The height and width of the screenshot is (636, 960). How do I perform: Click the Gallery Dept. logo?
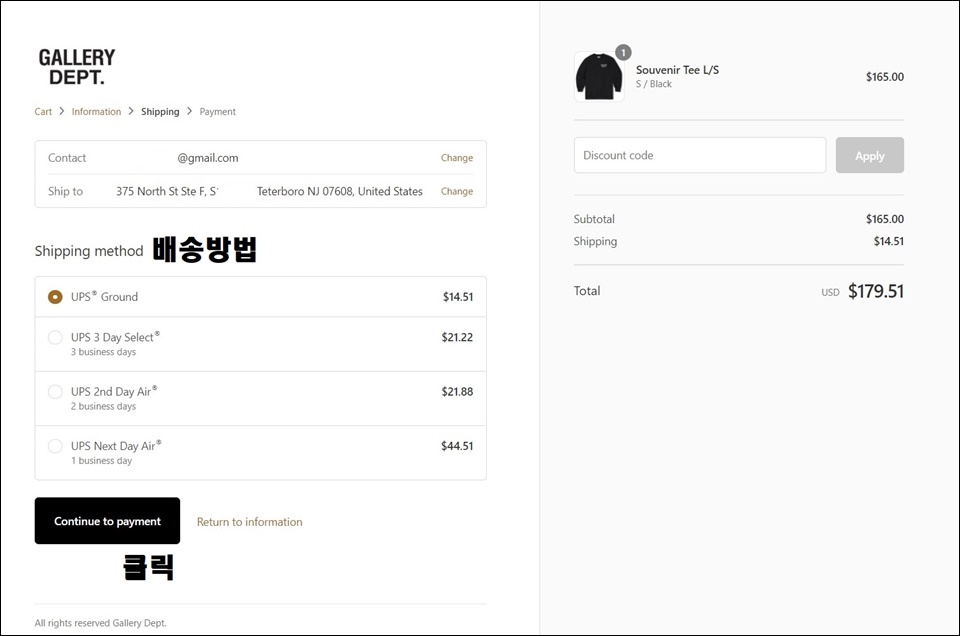point(77,67)
